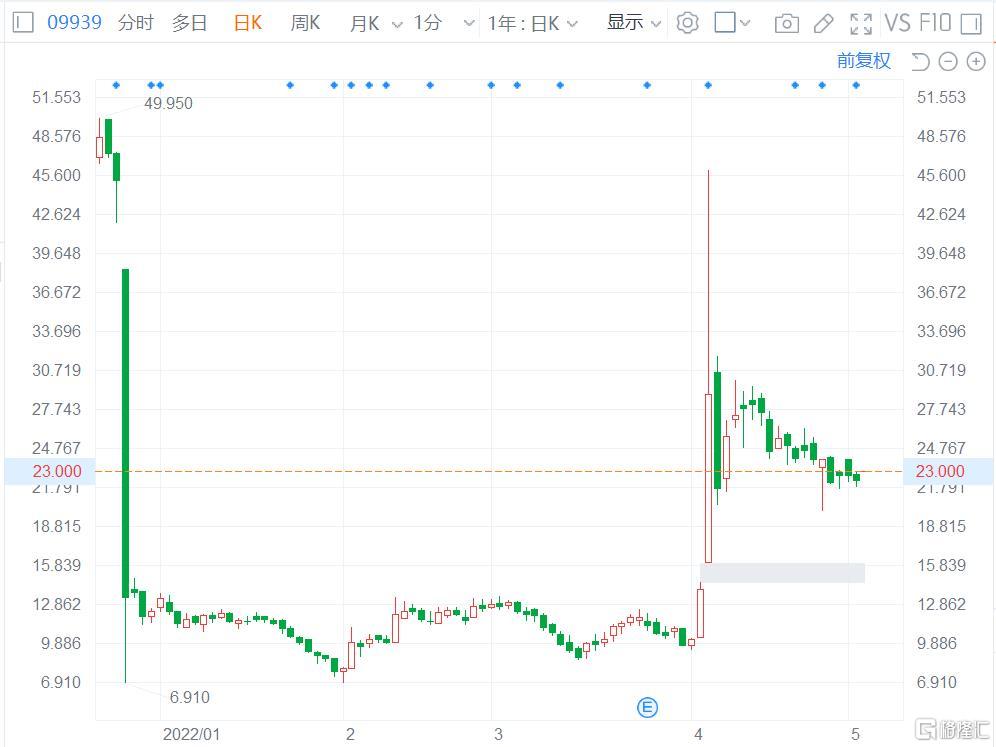Image resolution: width=996 pixels, height=747 pixels.
Task: Open the F10 company info
Action: coord(933,22)
